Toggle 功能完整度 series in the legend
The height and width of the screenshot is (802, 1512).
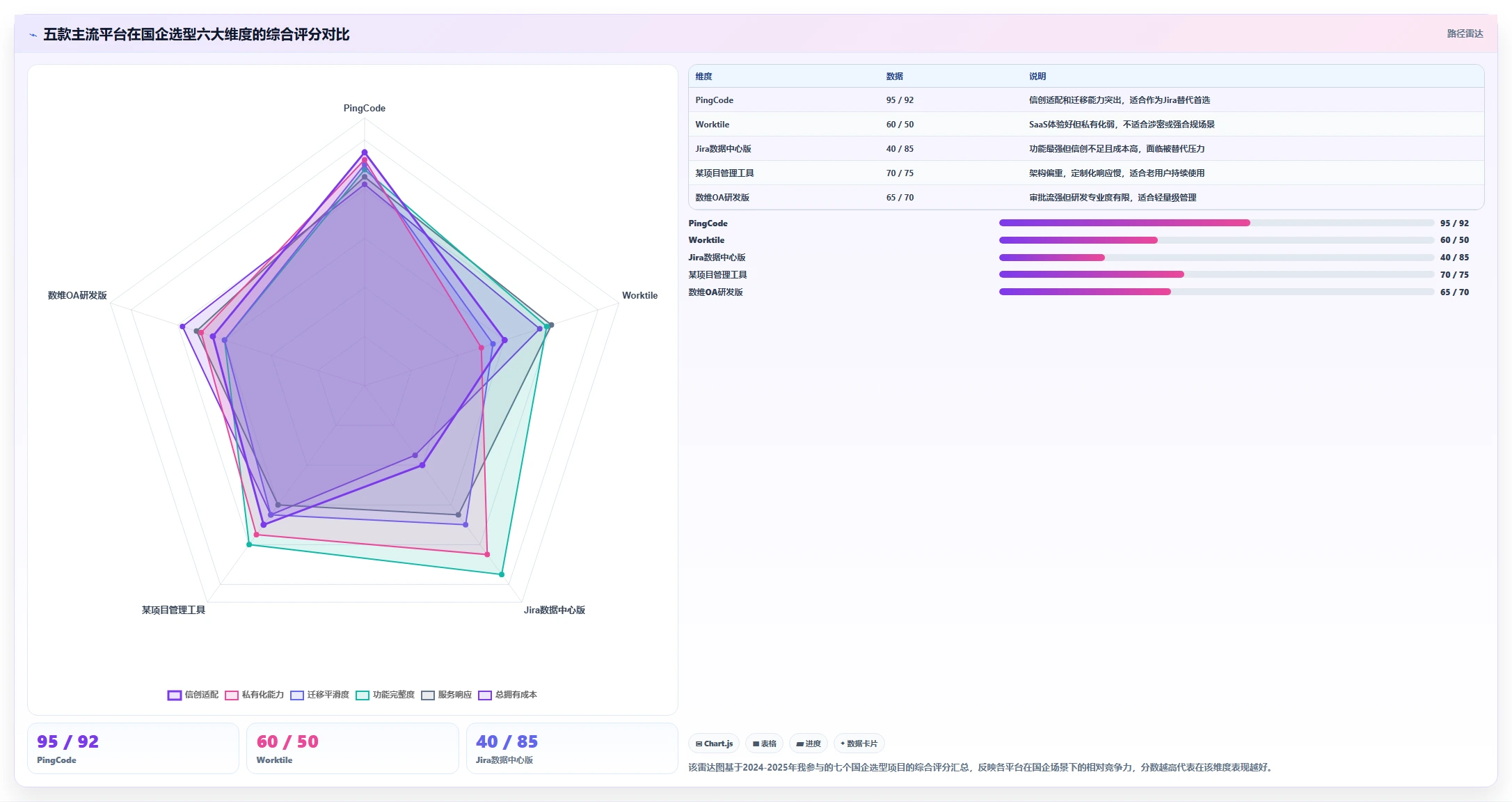pos(385,695)
